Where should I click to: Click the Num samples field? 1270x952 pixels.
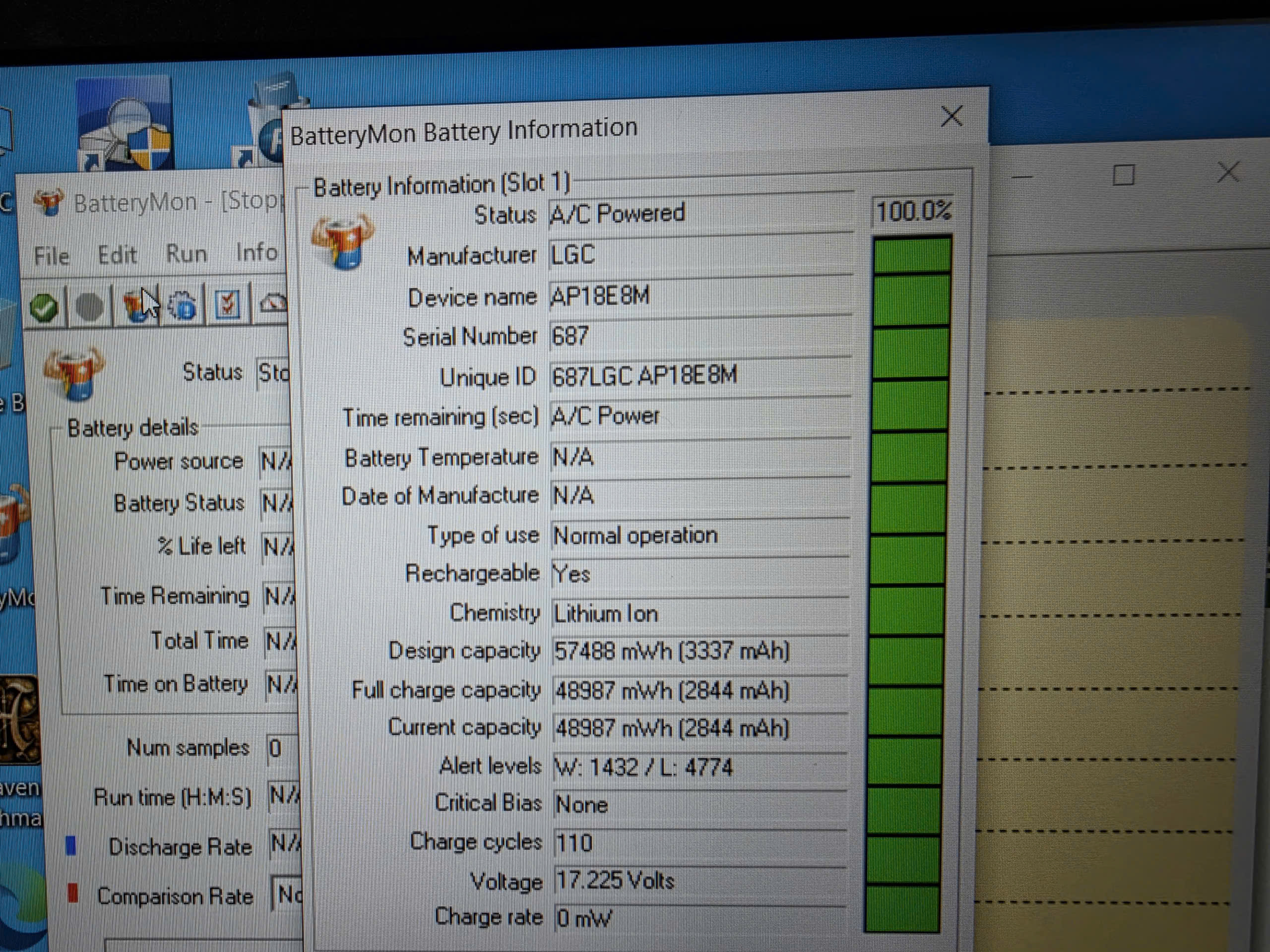(282, 748)
